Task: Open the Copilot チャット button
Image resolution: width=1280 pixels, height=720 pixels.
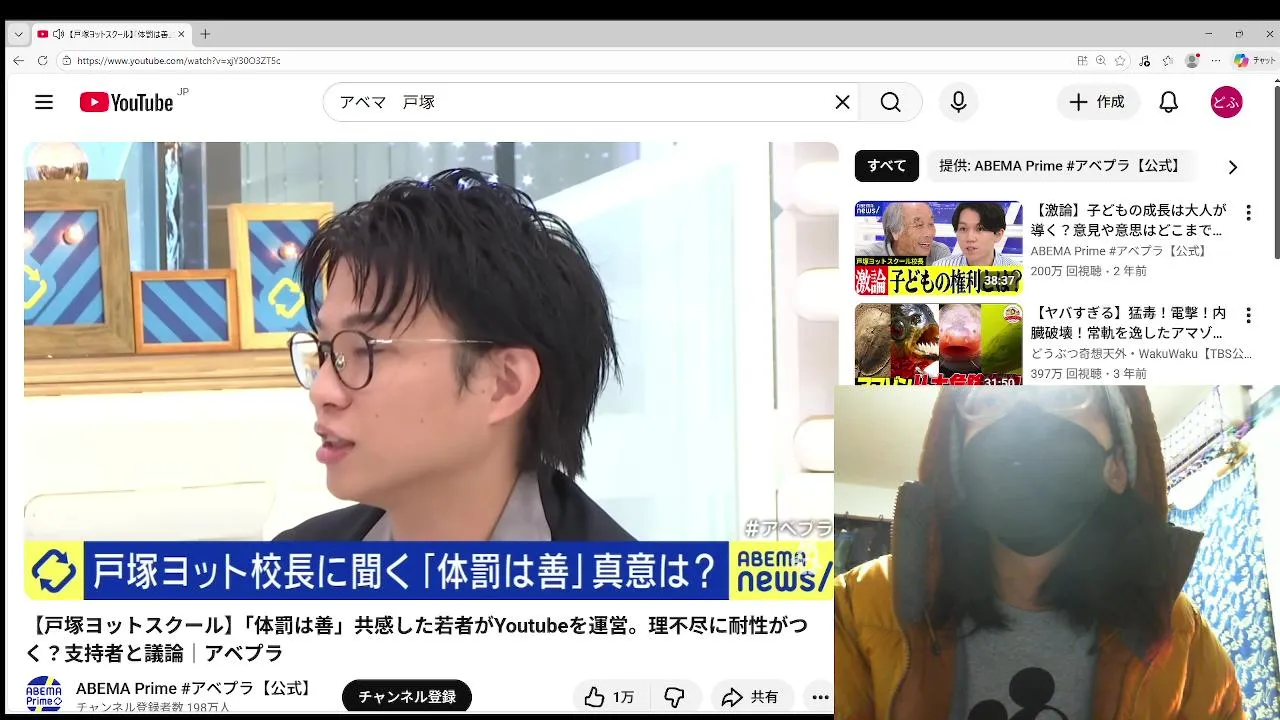Action: click(1254, 60)
